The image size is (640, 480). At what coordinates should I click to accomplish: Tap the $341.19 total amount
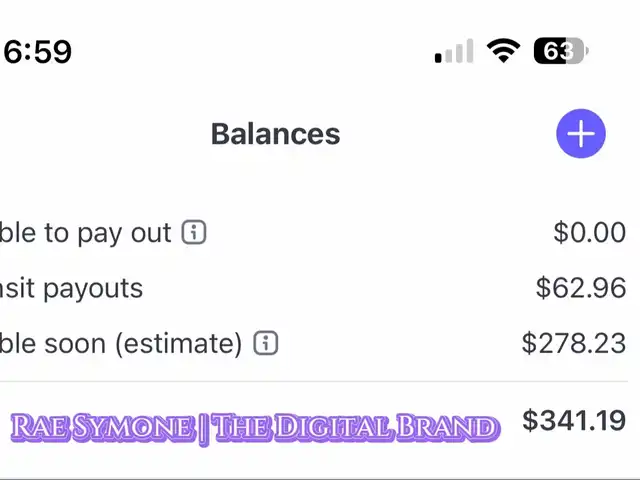[574, 420]
